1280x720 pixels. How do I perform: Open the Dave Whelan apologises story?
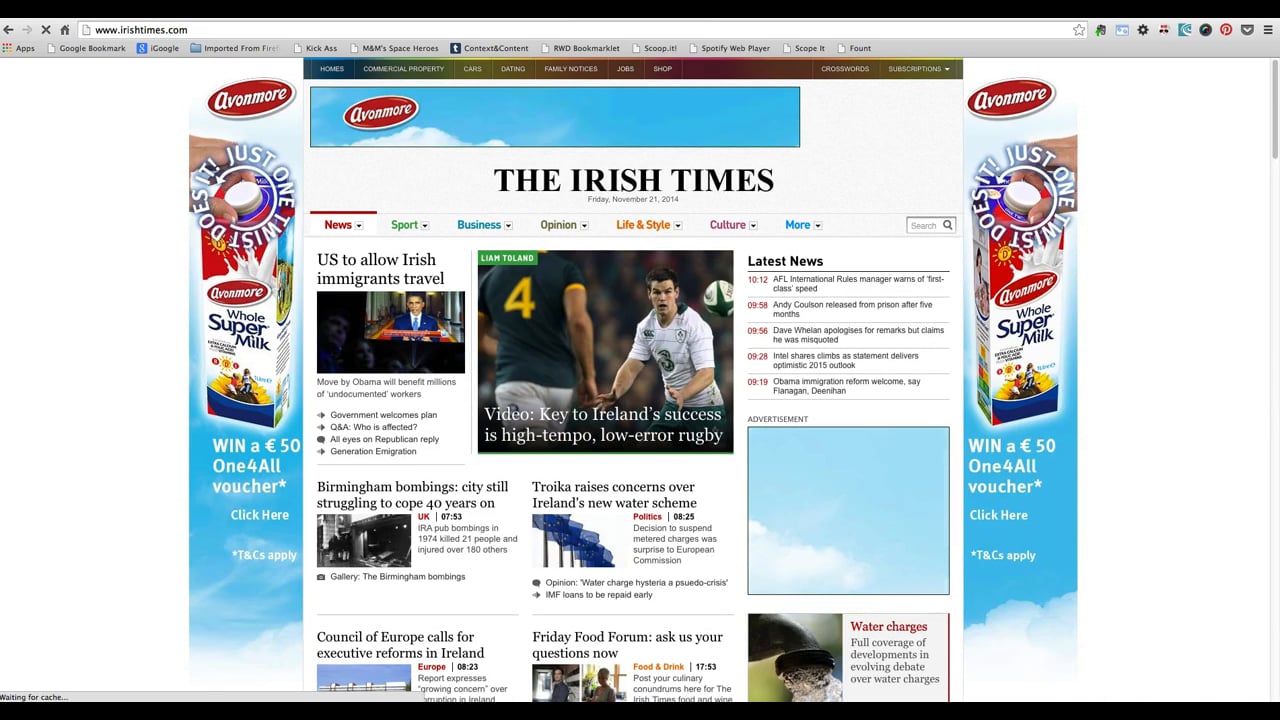(x=859, y=335)
